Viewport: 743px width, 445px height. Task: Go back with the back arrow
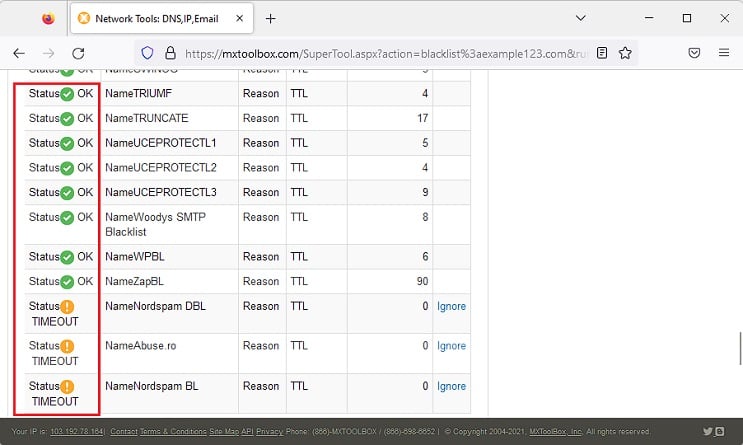19,53
